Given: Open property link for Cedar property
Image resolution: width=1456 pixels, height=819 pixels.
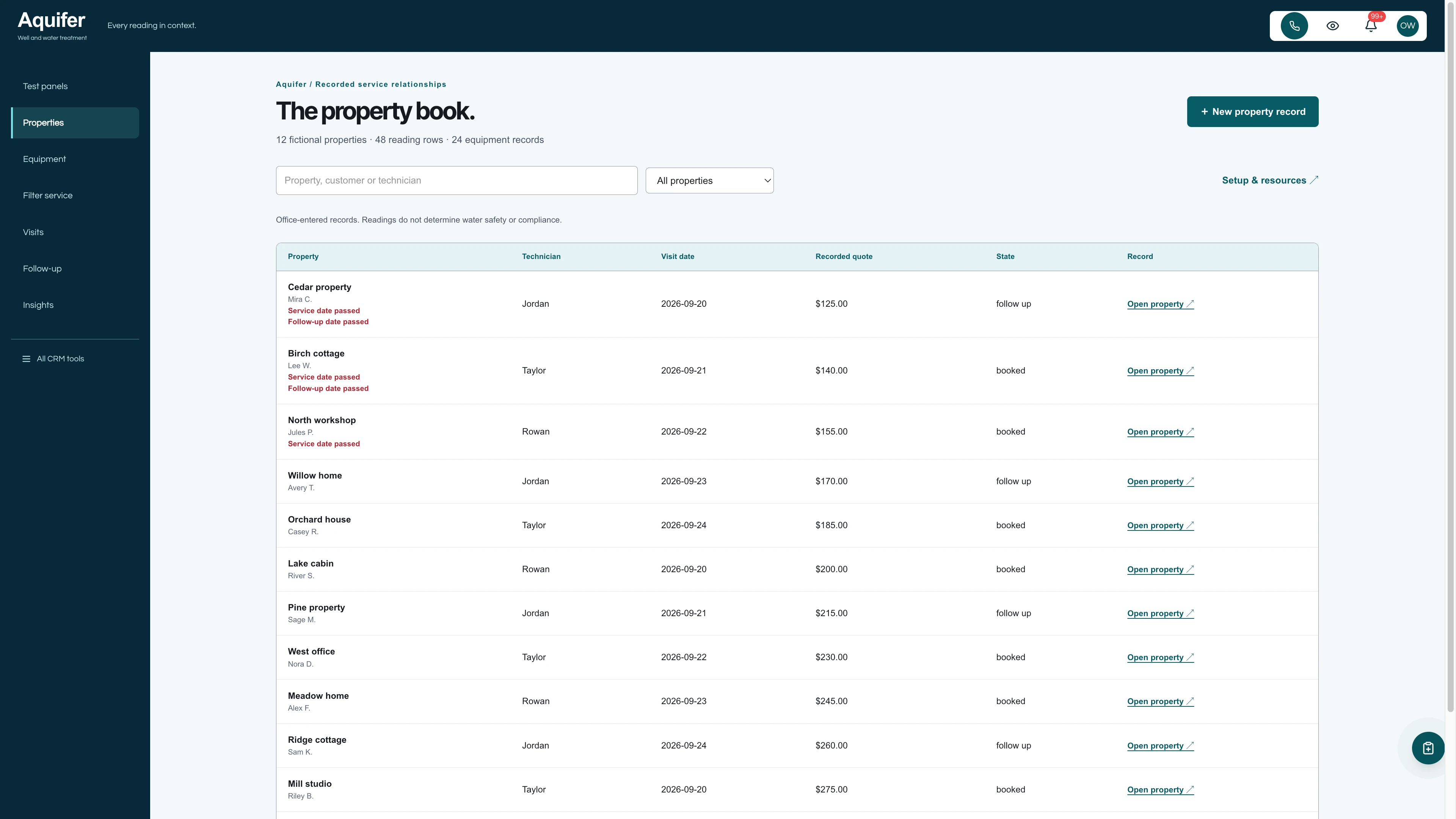Looking at the screenshot, I should (x=1160, y=304).
